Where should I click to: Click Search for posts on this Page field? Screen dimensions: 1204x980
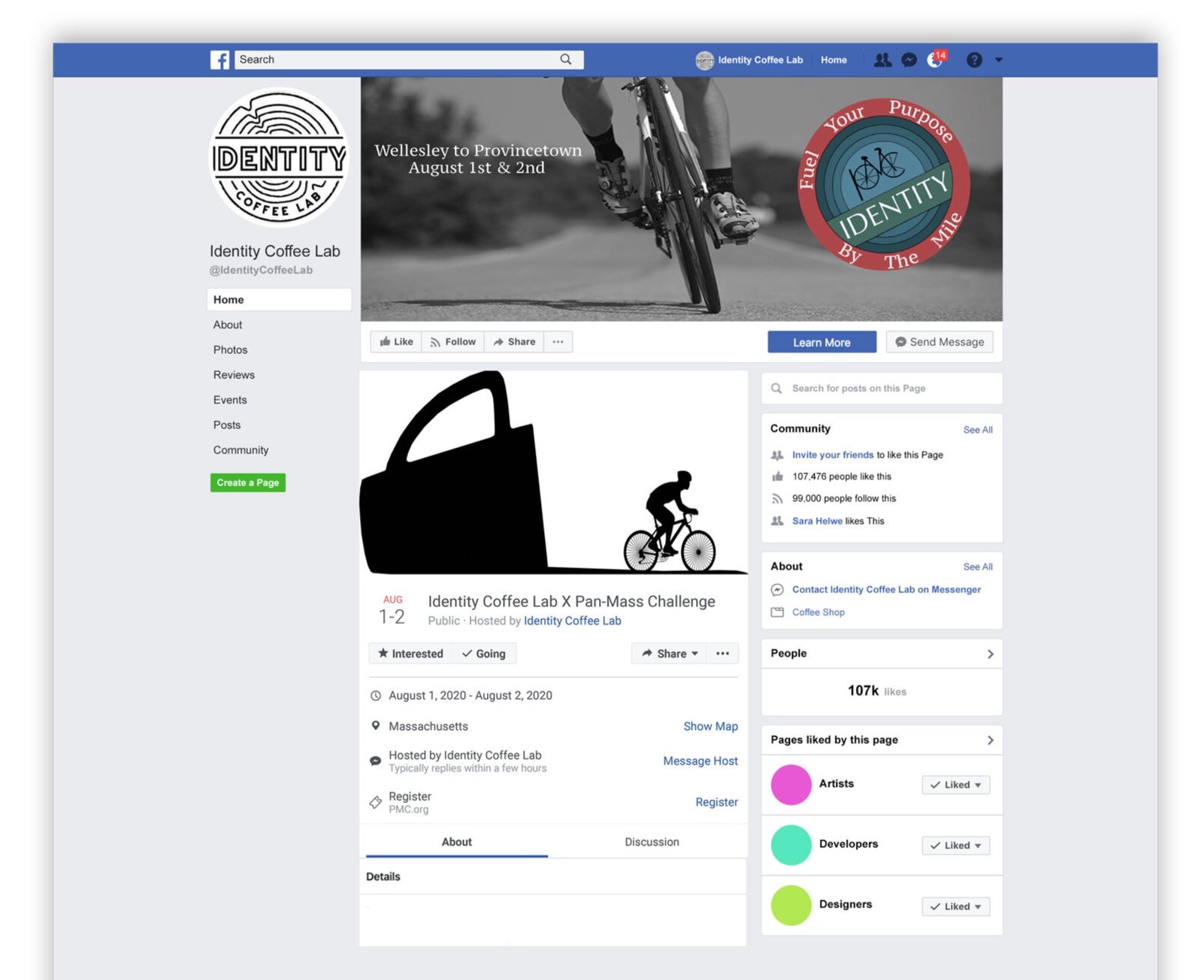pos(882,389)
